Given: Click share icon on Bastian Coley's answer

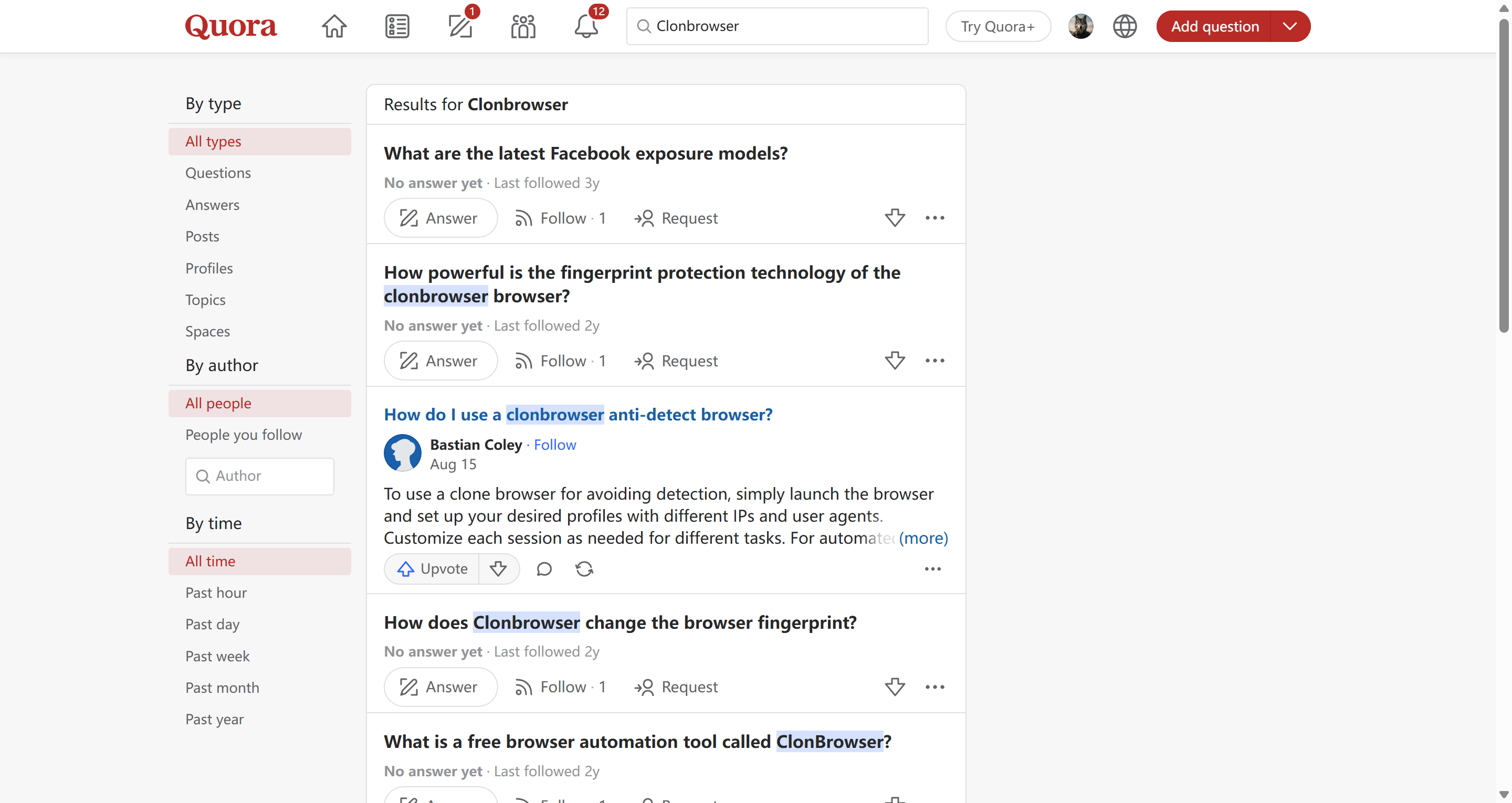Looking at the screenshot, I should 584,569.
